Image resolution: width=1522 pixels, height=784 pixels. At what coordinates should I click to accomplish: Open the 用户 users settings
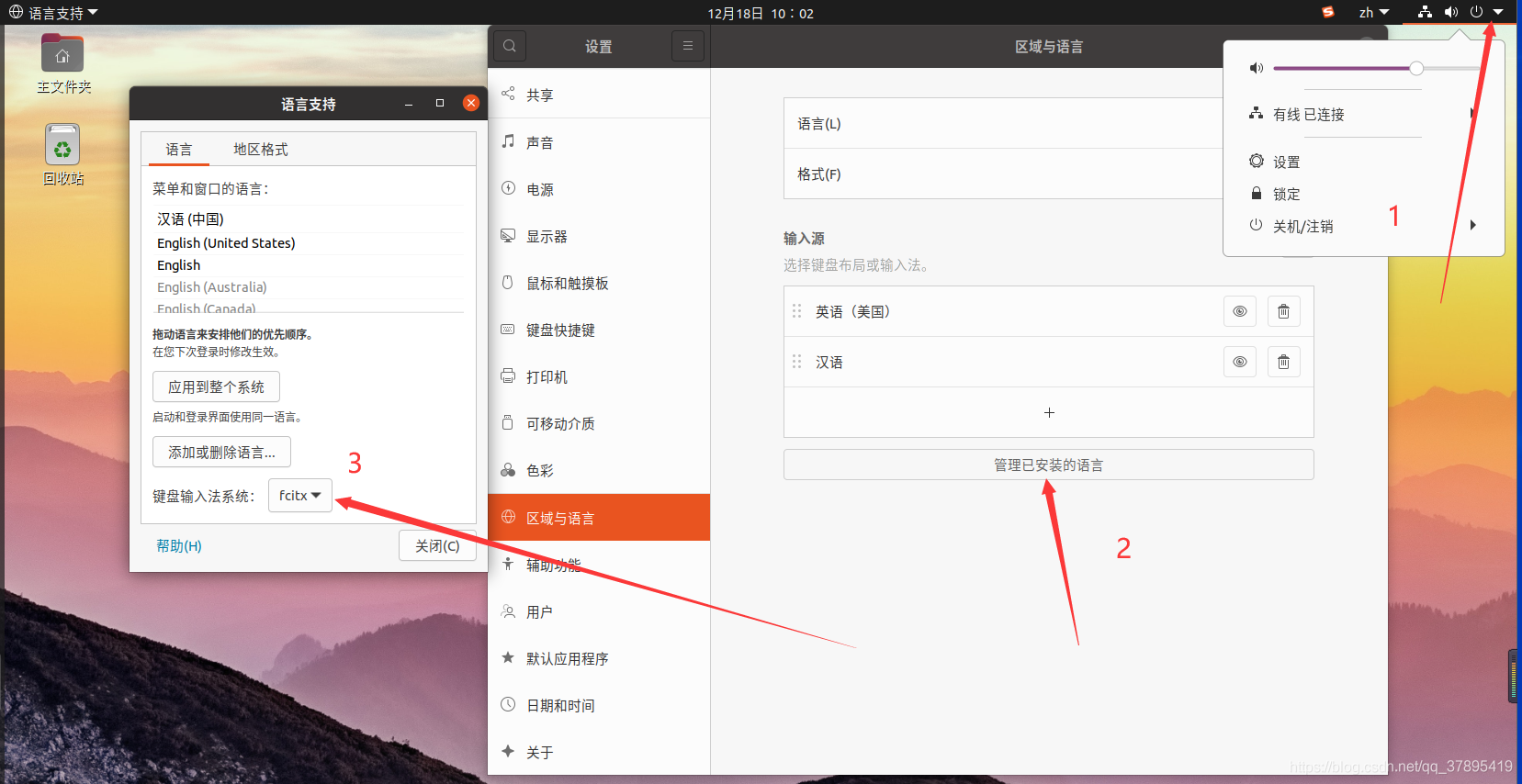click(599, 611)
